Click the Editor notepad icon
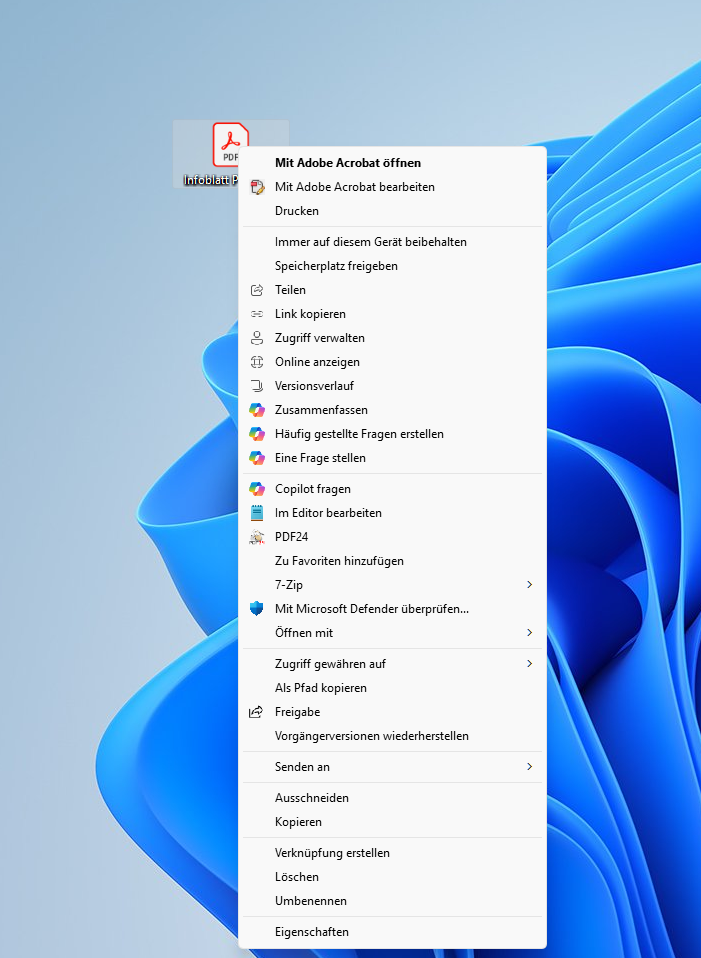Viewport: 701px width, 958px height. pyautogui.click(x=257, y=513)
